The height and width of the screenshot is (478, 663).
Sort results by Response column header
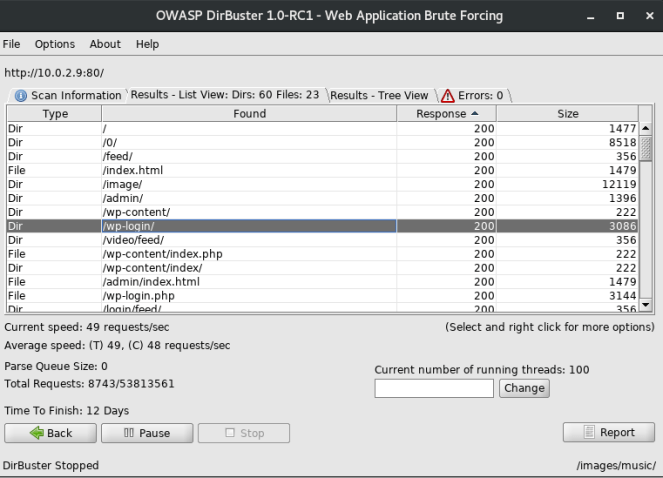[448, 114]
